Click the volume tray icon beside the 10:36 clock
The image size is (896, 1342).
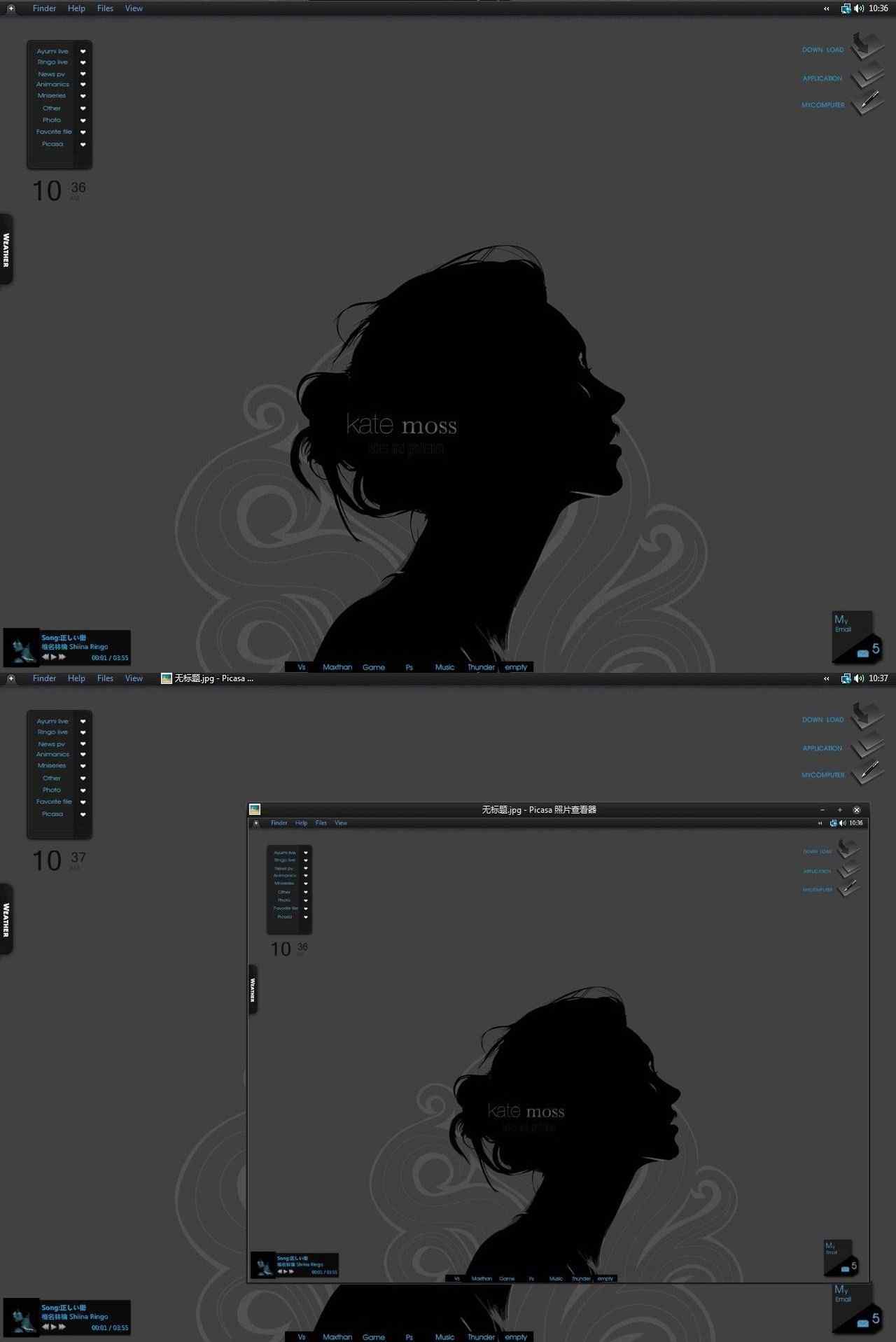(859, 8)
